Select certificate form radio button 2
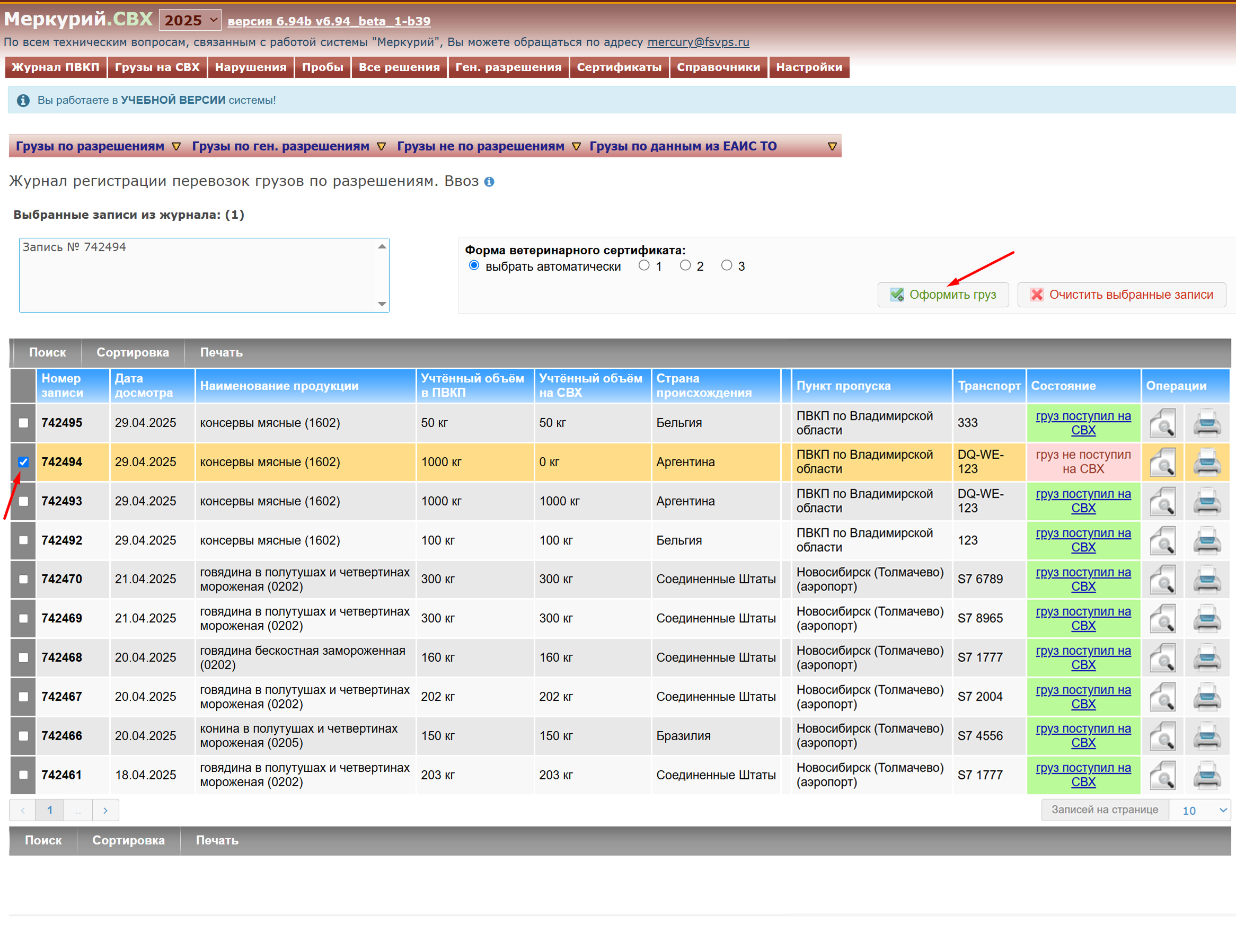Screen dimensions: 1236x952 coord(685,265)
